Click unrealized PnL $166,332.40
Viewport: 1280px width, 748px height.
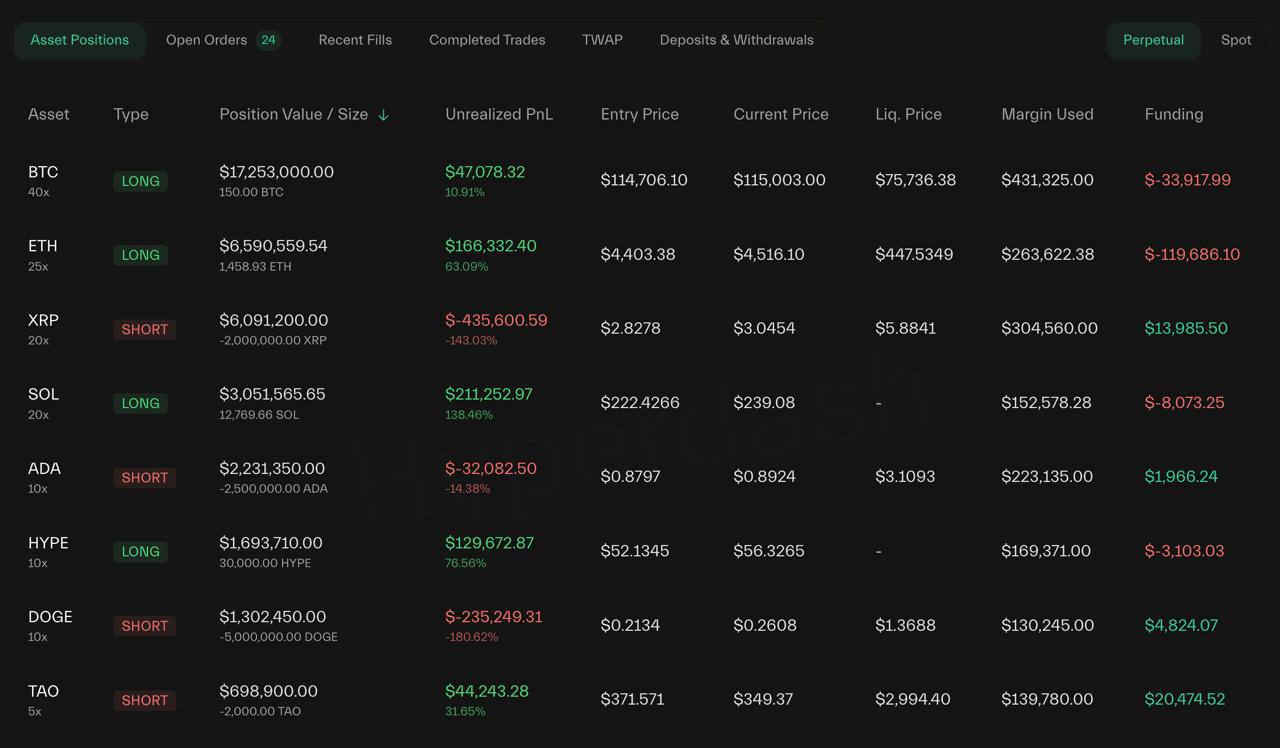point(491,246)
